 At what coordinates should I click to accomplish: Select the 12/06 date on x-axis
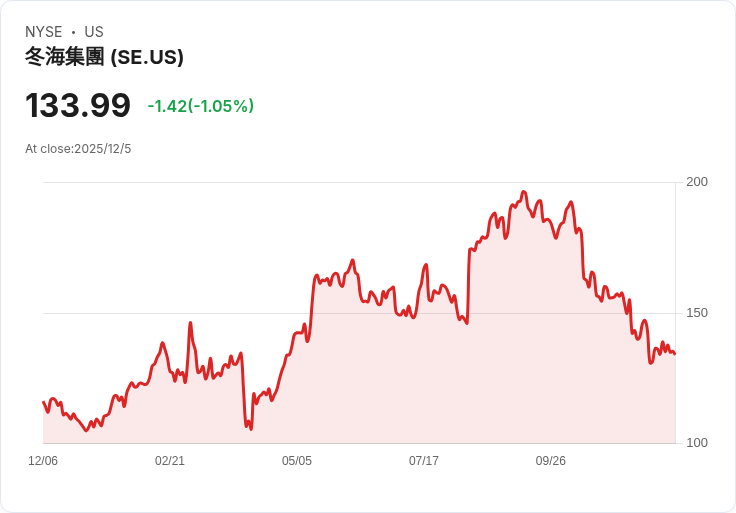[43, 461]
